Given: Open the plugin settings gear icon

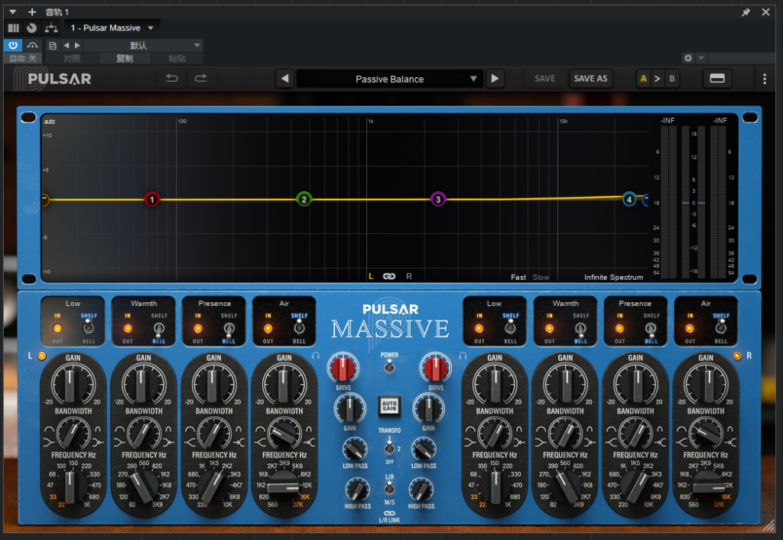Looking at the screenshot, I should click(688, 59).
